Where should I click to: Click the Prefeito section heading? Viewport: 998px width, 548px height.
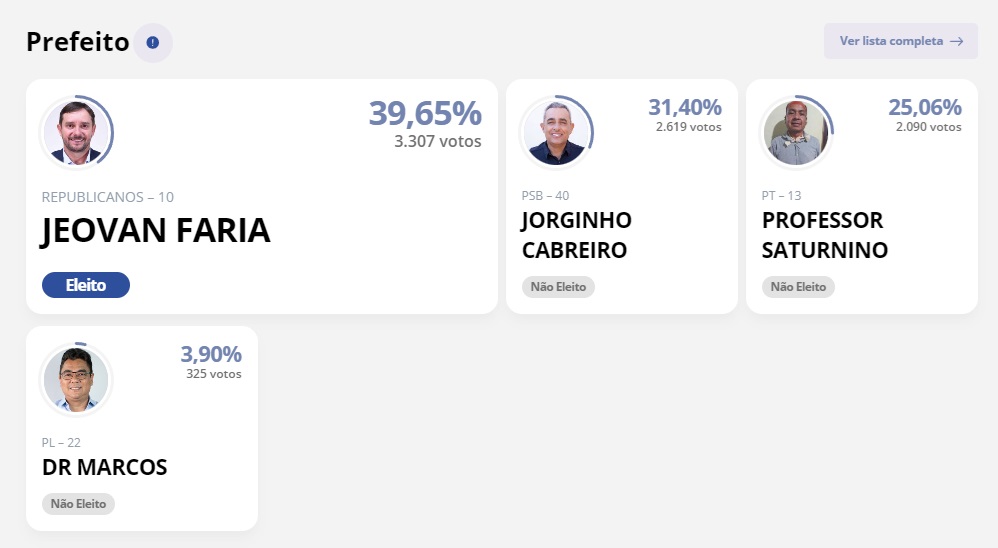(78, 42)
